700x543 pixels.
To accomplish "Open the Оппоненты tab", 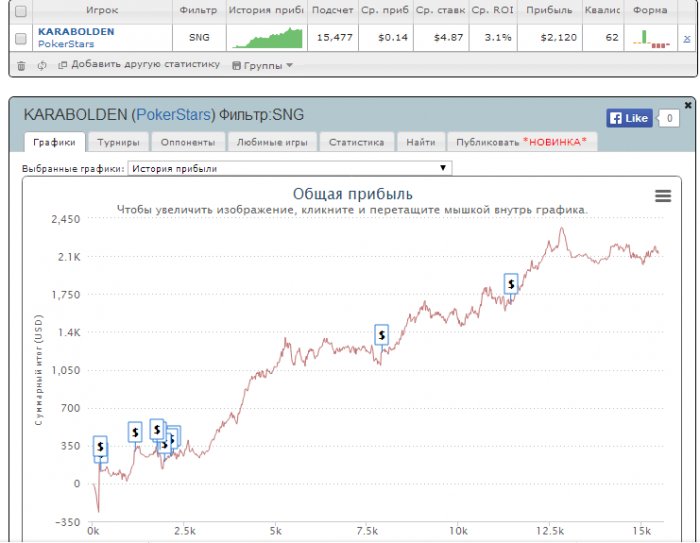I will point(188,142).
